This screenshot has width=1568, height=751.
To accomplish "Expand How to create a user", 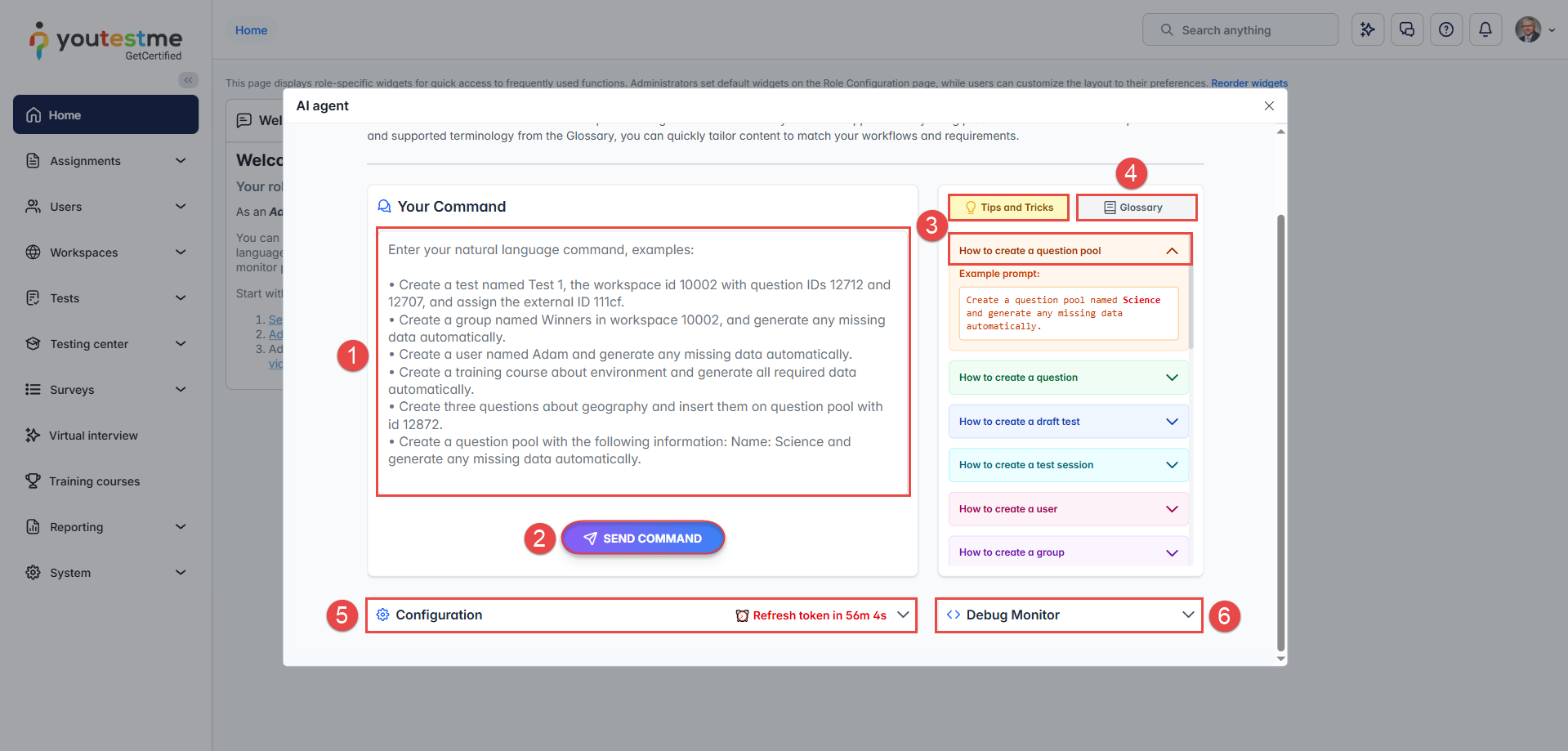I will click(1171, 509).
